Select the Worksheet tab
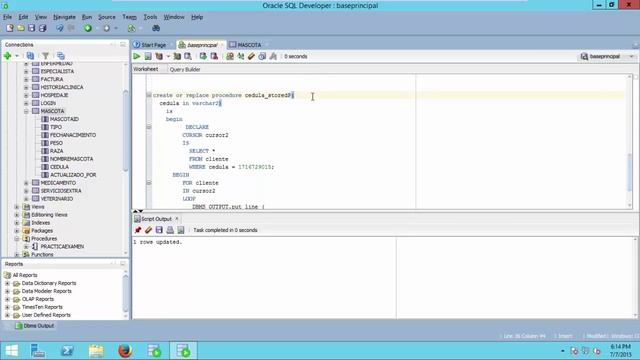The height and width of the screenshot is (360, 640). click(146, 69)
